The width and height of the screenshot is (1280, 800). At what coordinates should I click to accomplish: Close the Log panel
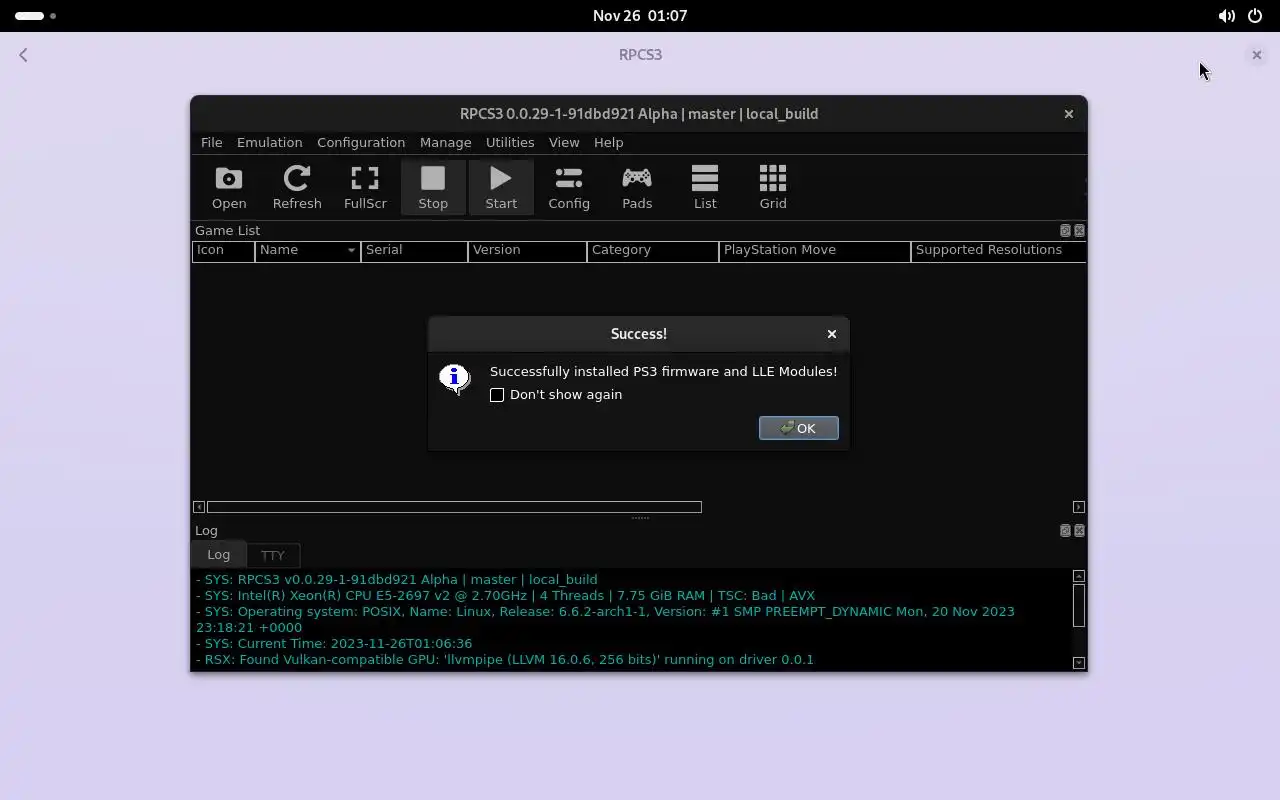click(x=1079, y=530)
